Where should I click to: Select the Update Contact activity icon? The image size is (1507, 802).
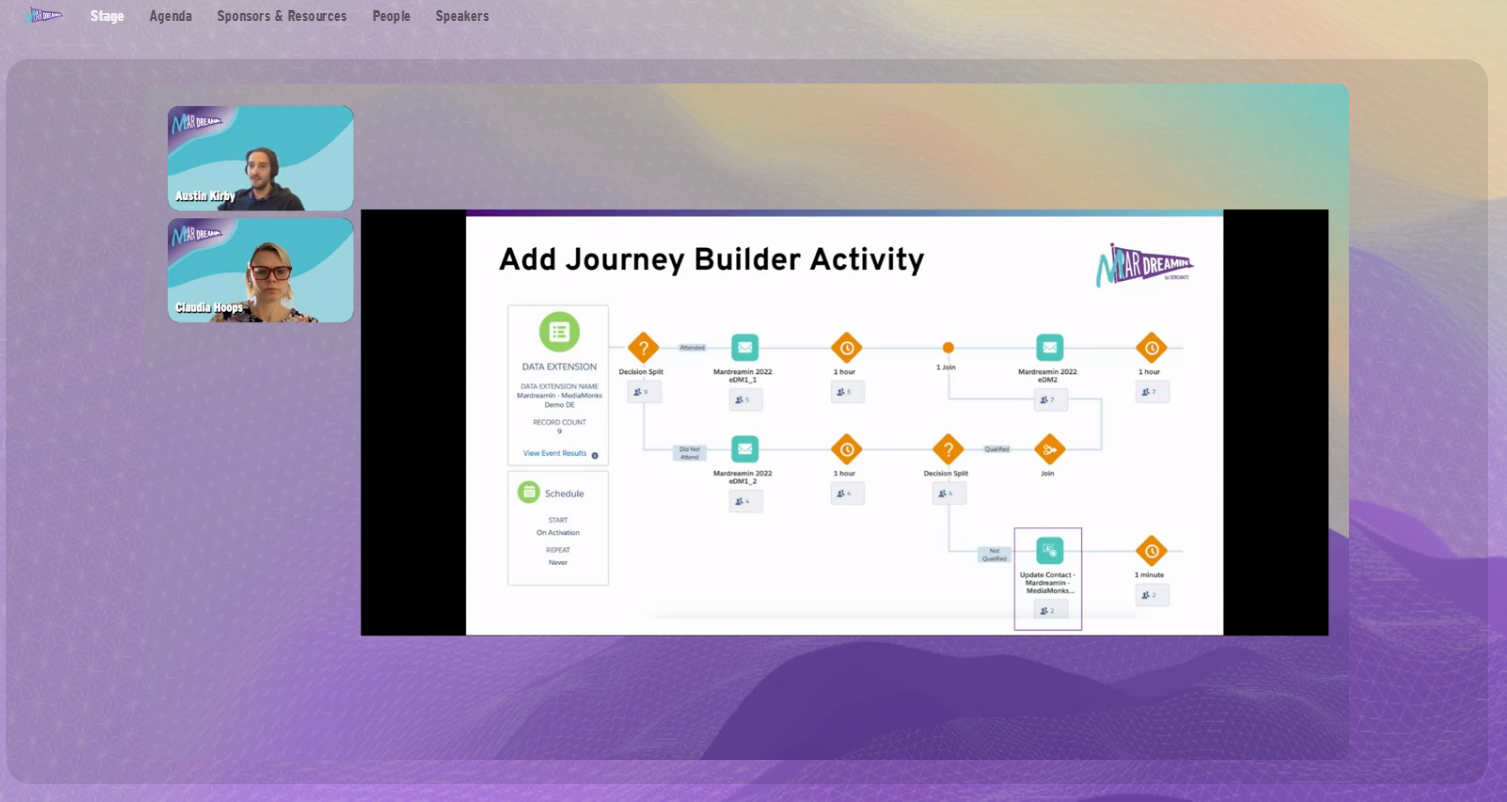pyautogui.click(x=1050, y=551)
